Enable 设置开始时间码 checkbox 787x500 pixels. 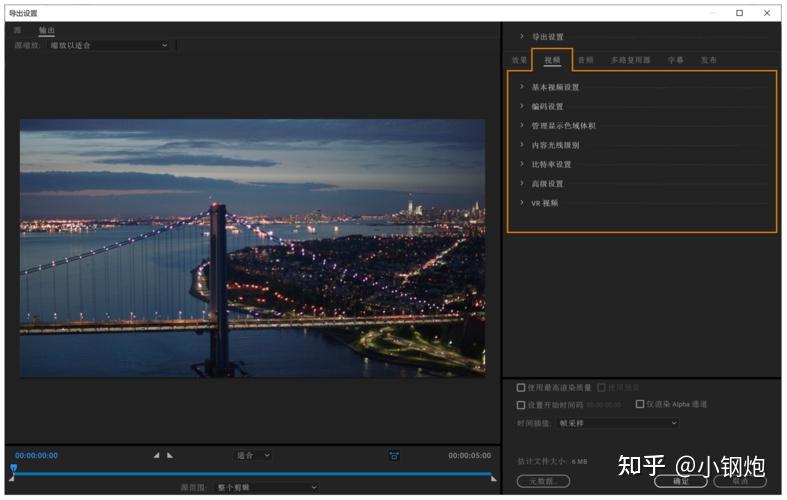coord(521,405)
